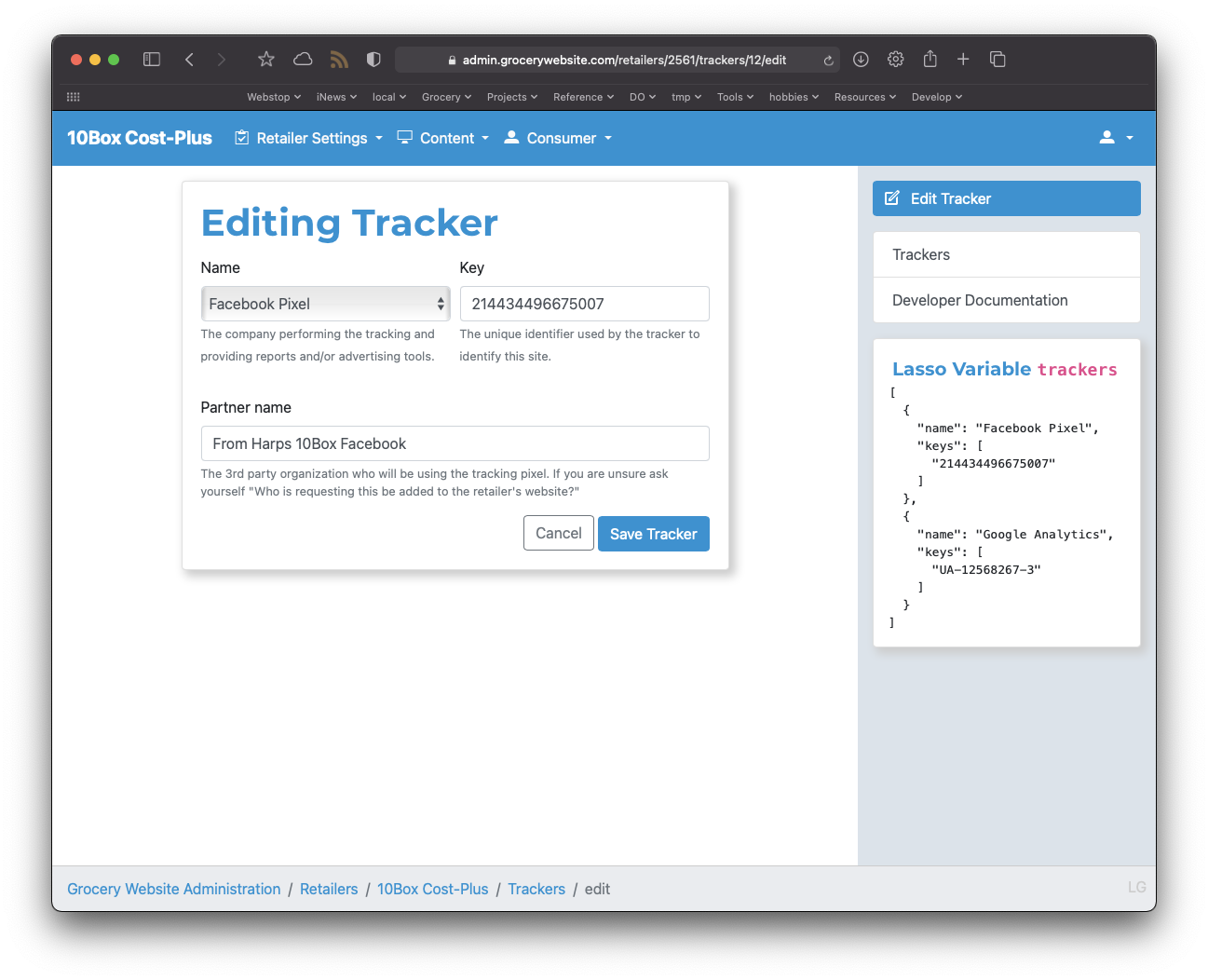Open the DO bookmarks folder
Screen dimensions: 1208x980
643,97
